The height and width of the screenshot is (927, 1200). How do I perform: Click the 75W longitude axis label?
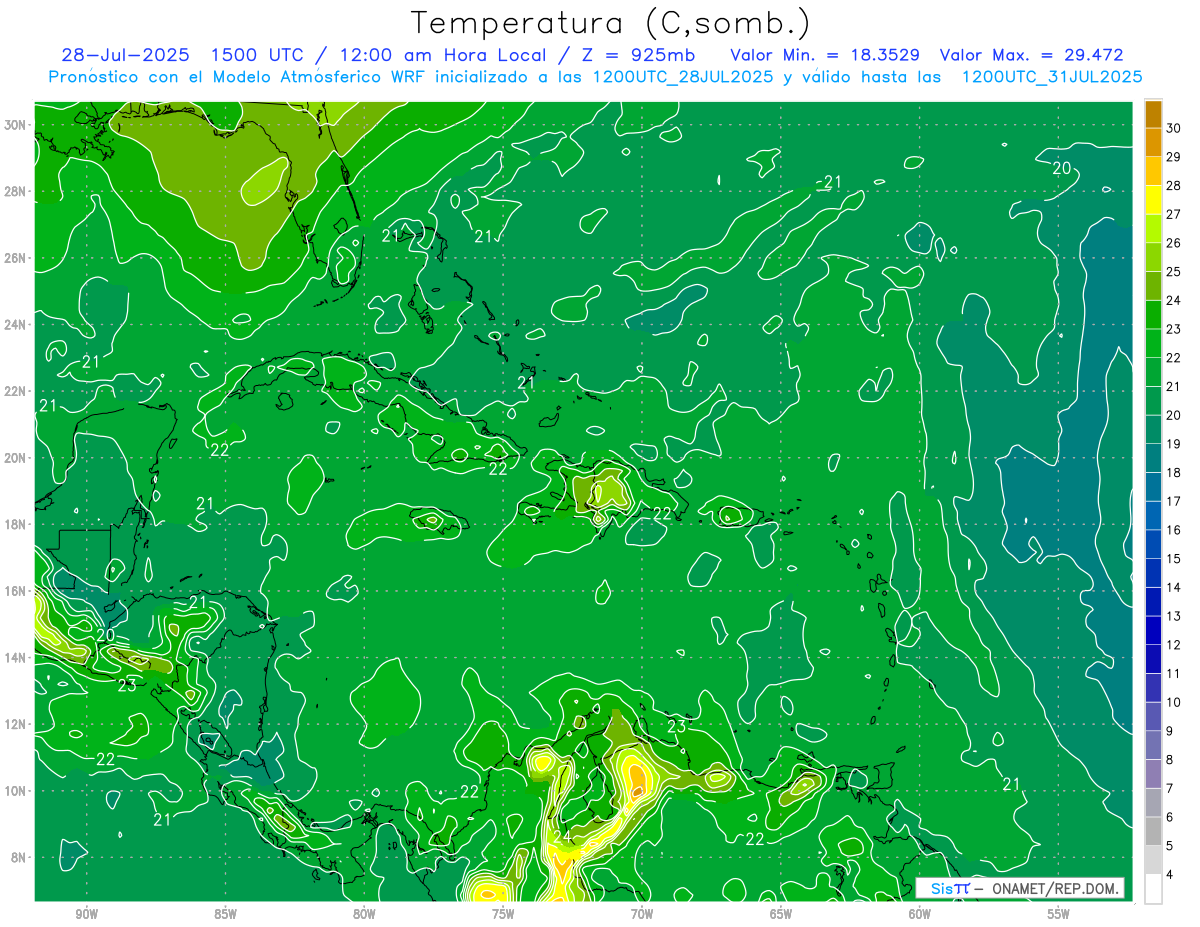(x=503, y=914)
